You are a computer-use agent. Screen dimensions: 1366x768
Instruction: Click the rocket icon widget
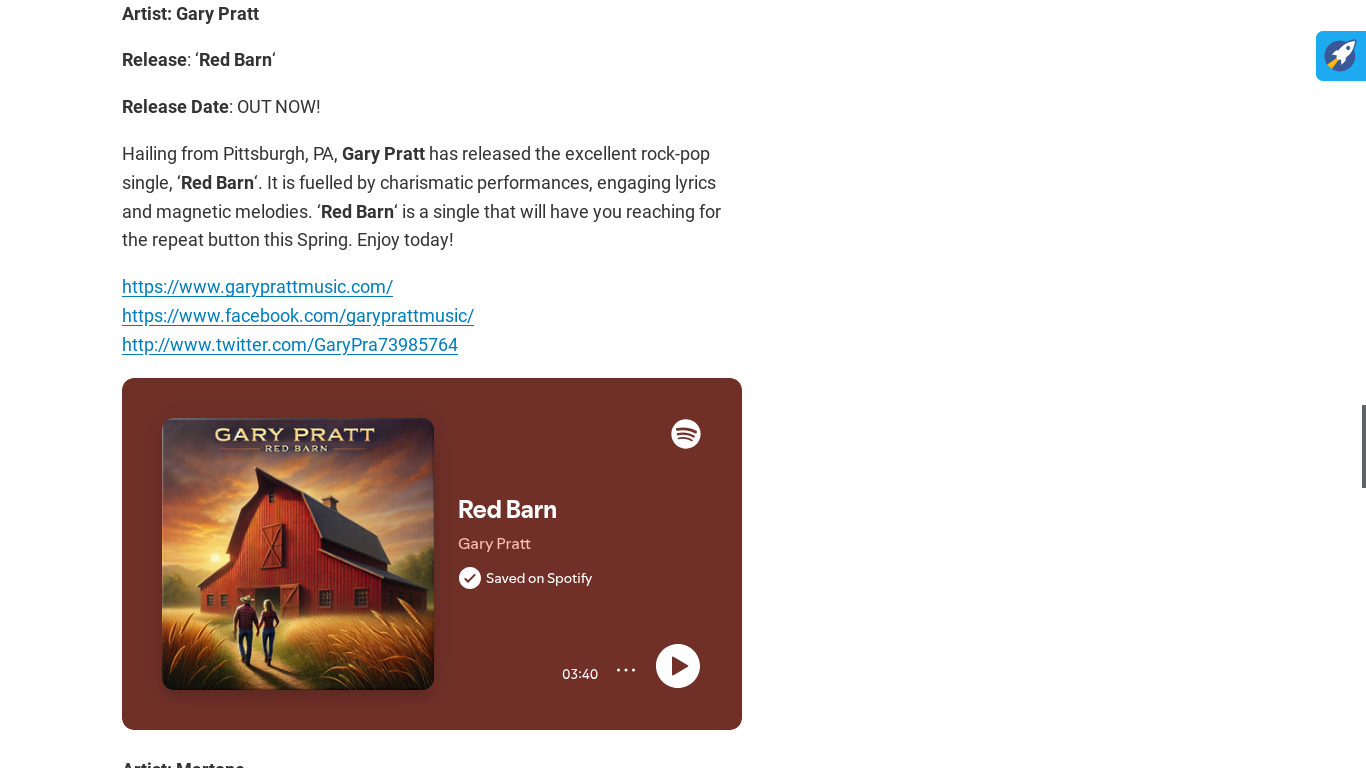click(x=1341, y=56)
